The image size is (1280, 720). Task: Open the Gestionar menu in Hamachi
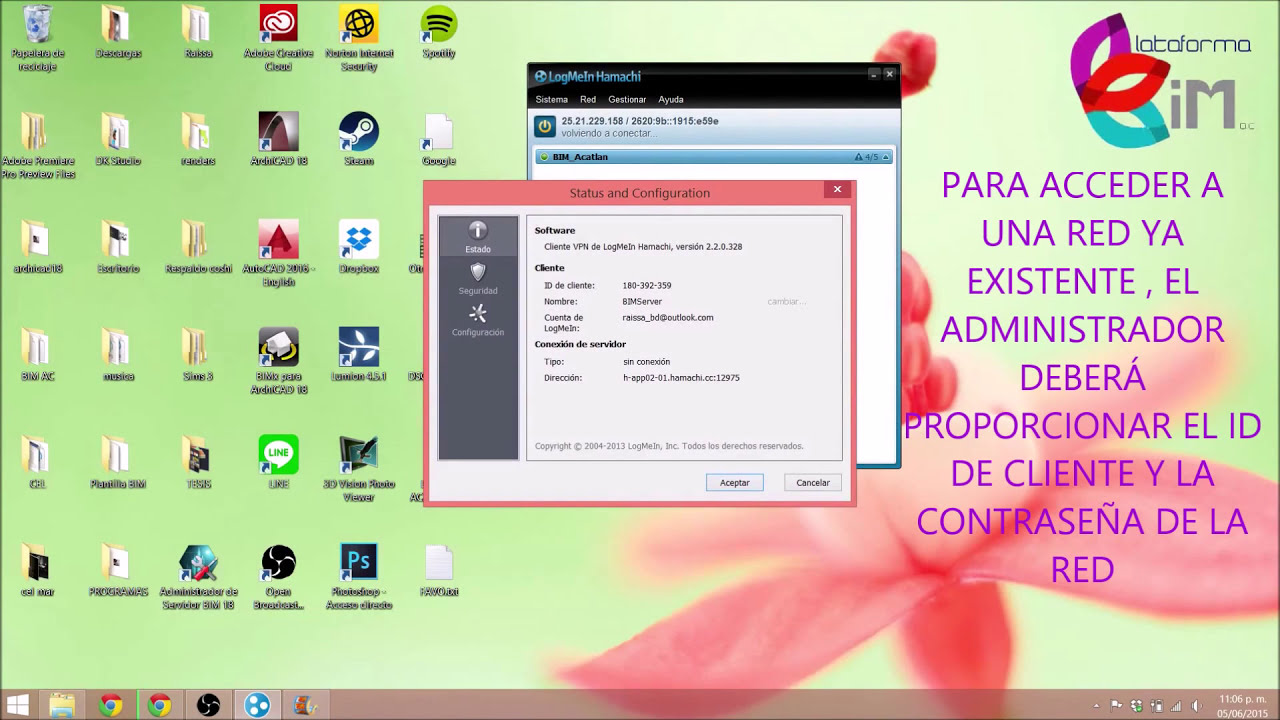pos(627,100)
